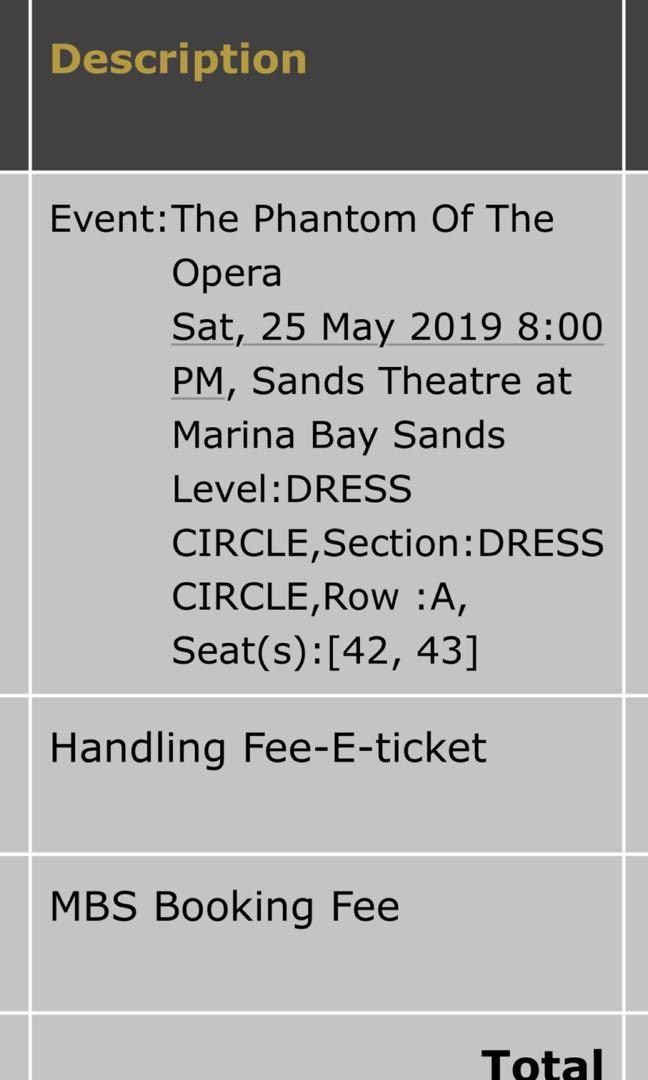Click "Sands Theatre at" venue text
Screen dimensions: 648x1080
tap(411, 382)
